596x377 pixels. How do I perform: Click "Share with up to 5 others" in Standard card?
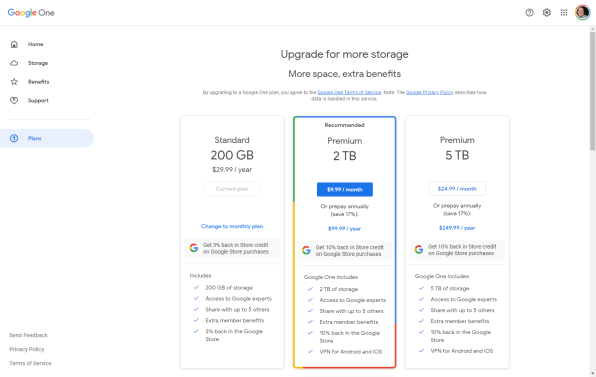click(238, 309)
